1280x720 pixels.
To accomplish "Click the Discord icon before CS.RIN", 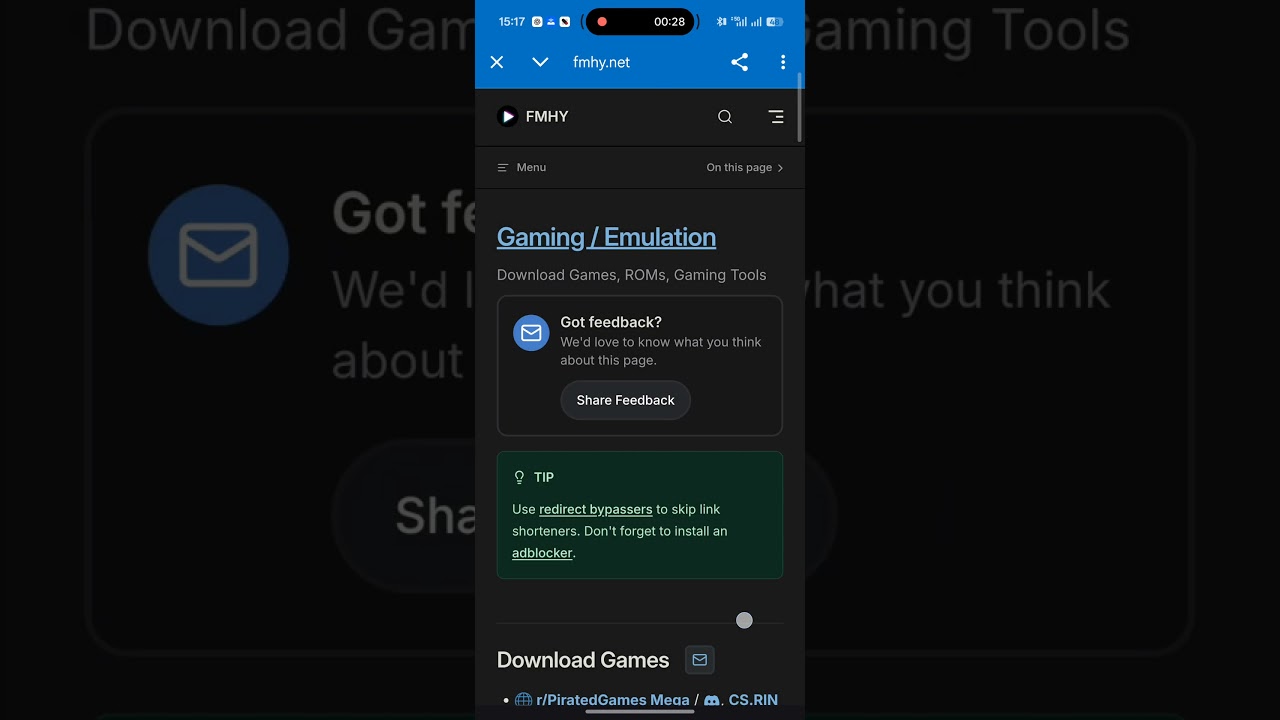I will tap(712, 700).
